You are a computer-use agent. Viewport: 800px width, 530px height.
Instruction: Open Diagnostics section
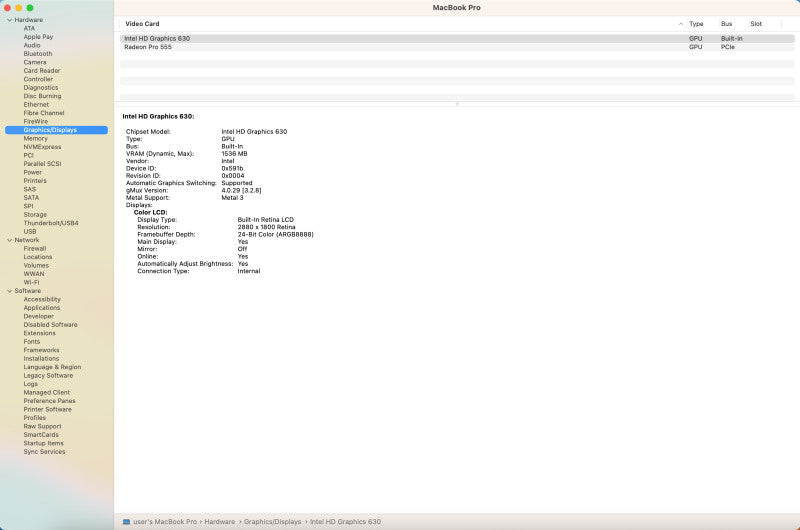click(x=41, y=88)
